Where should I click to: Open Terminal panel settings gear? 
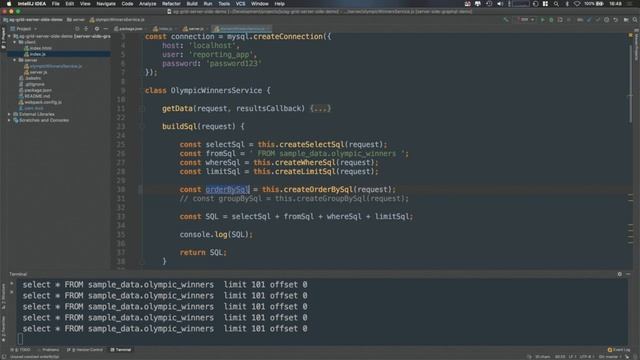tap(620, 274)
